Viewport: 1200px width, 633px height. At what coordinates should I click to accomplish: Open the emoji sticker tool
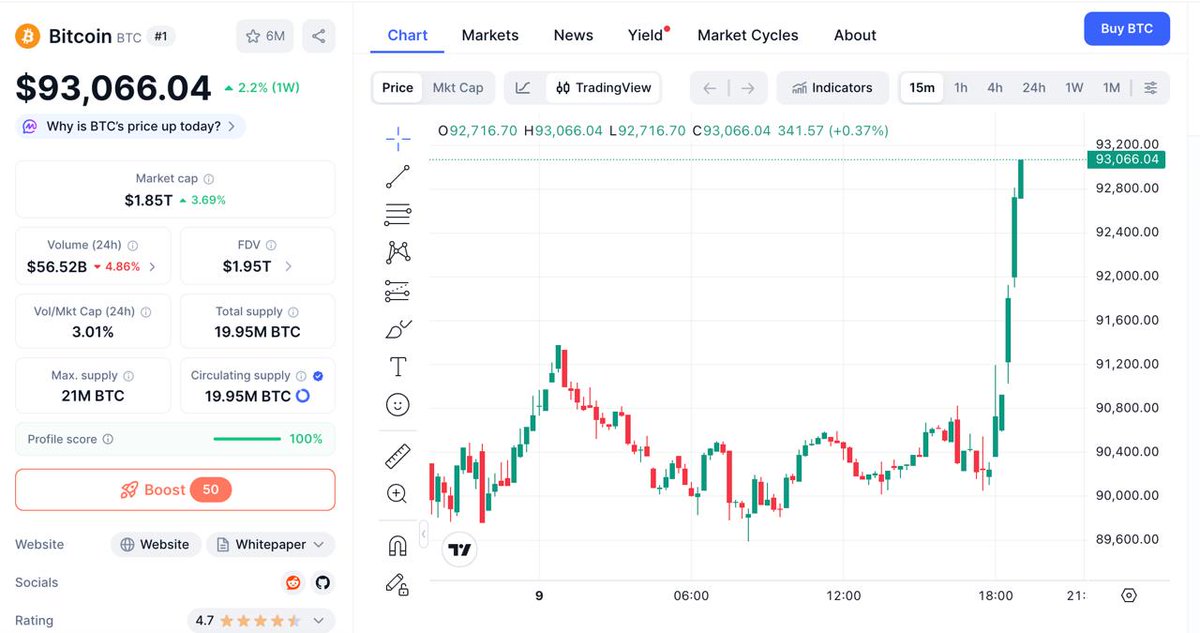tap(398, 405)
